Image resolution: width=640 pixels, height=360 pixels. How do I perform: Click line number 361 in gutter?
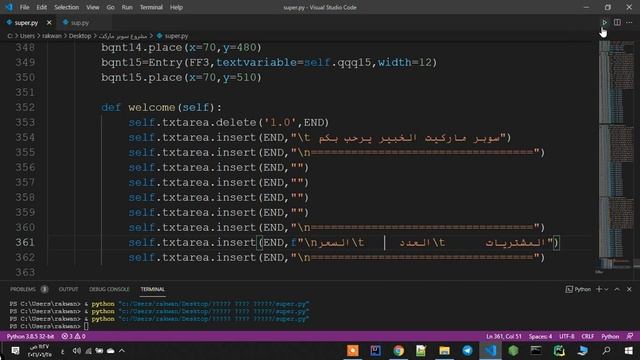click(25, 242)
